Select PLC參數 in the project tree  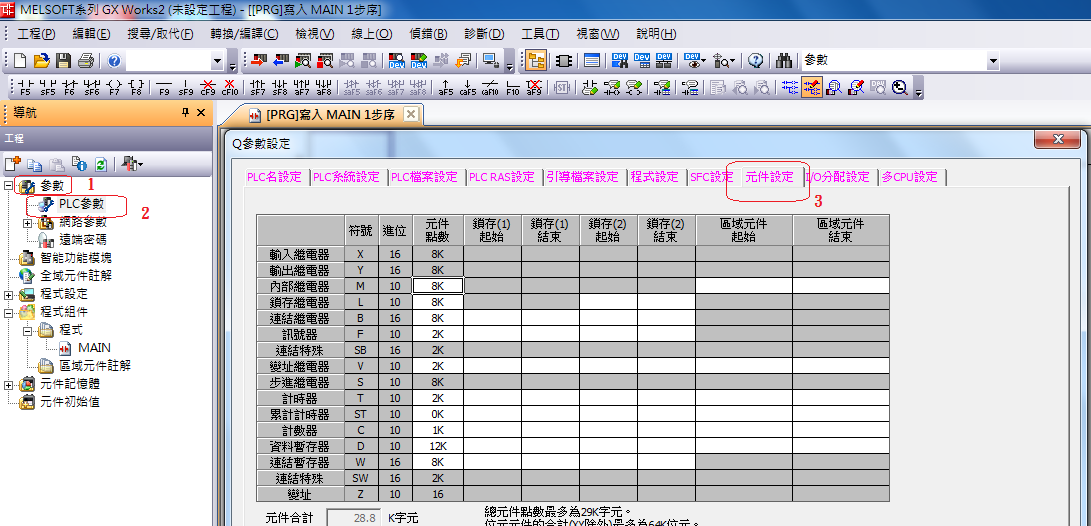click(80, 204)
